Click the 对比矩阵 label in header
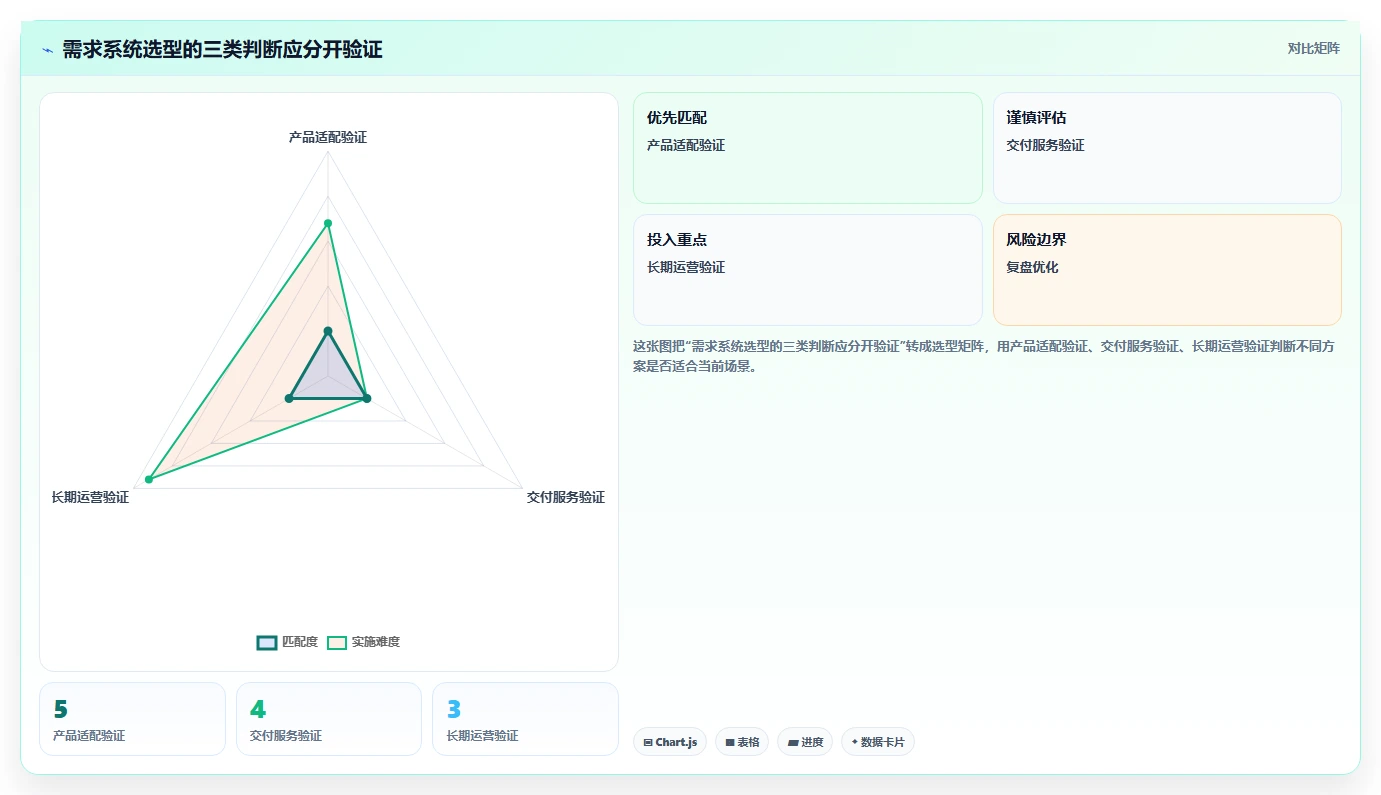 coord(1313,48)
